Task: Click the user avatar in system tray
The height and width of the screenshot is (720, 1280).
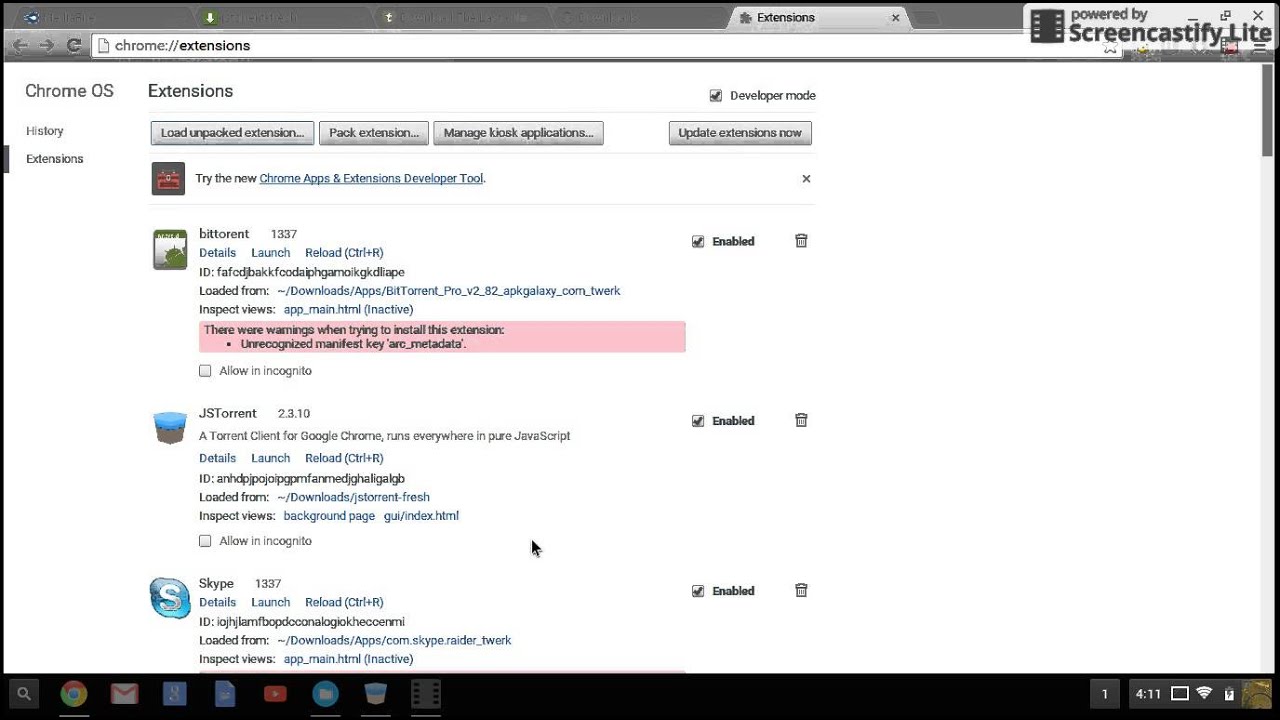Action: click(x=1256, y=694)
